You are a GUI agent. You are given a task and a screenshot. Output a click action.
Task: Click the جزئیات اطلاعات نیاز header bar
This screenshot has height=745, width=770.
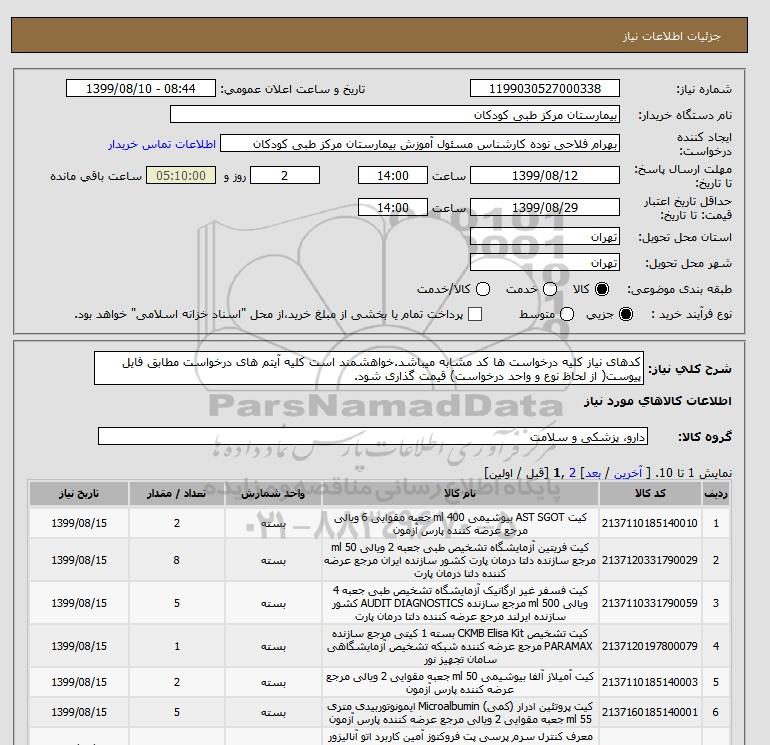coord(379,35)
